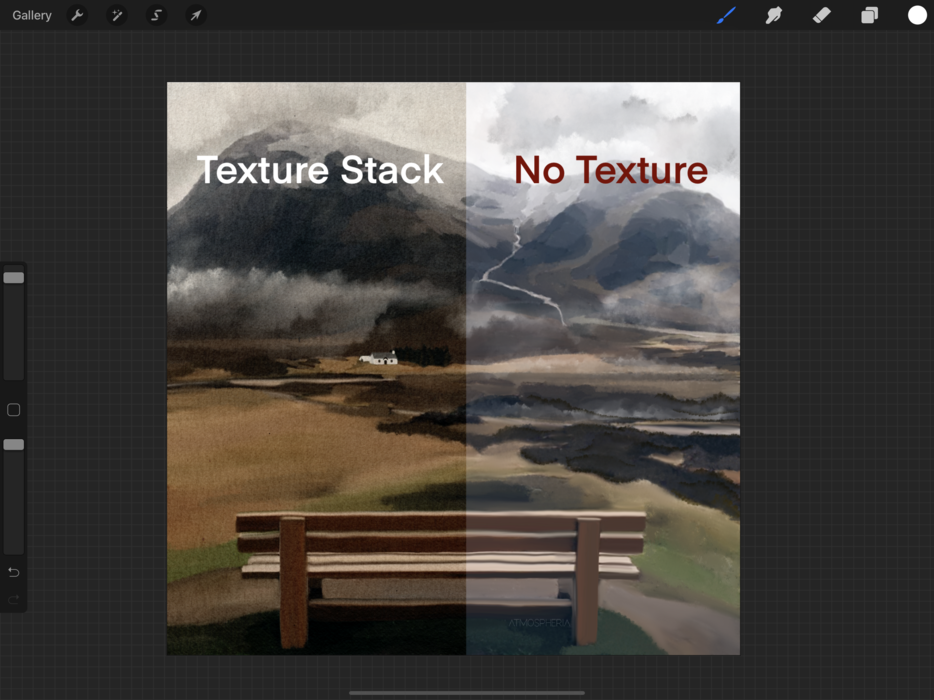Return to the Gallery

click(32, 15)
